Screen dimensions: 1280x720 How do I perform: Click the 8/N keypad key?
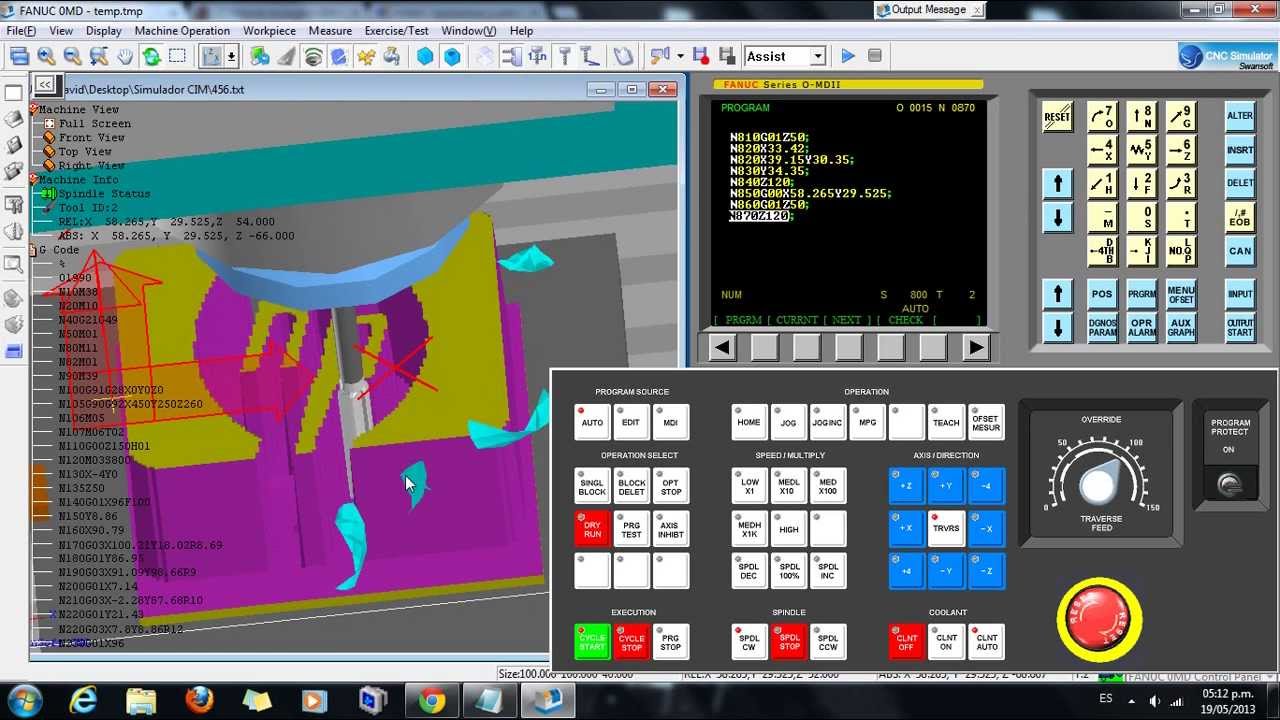point(1141,116)
